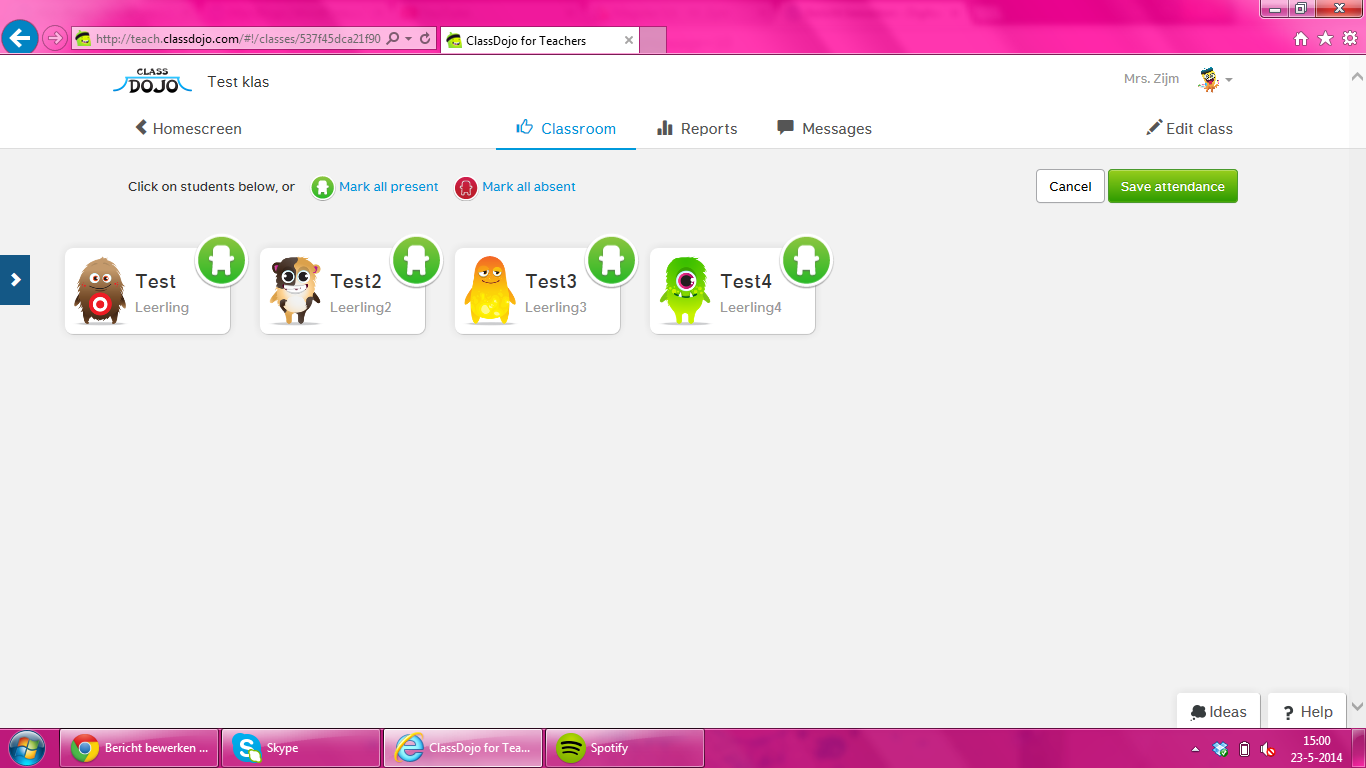Go back to Homescreen link
Viewport: 1366px width, 768px height.
(x=188, y=129)
